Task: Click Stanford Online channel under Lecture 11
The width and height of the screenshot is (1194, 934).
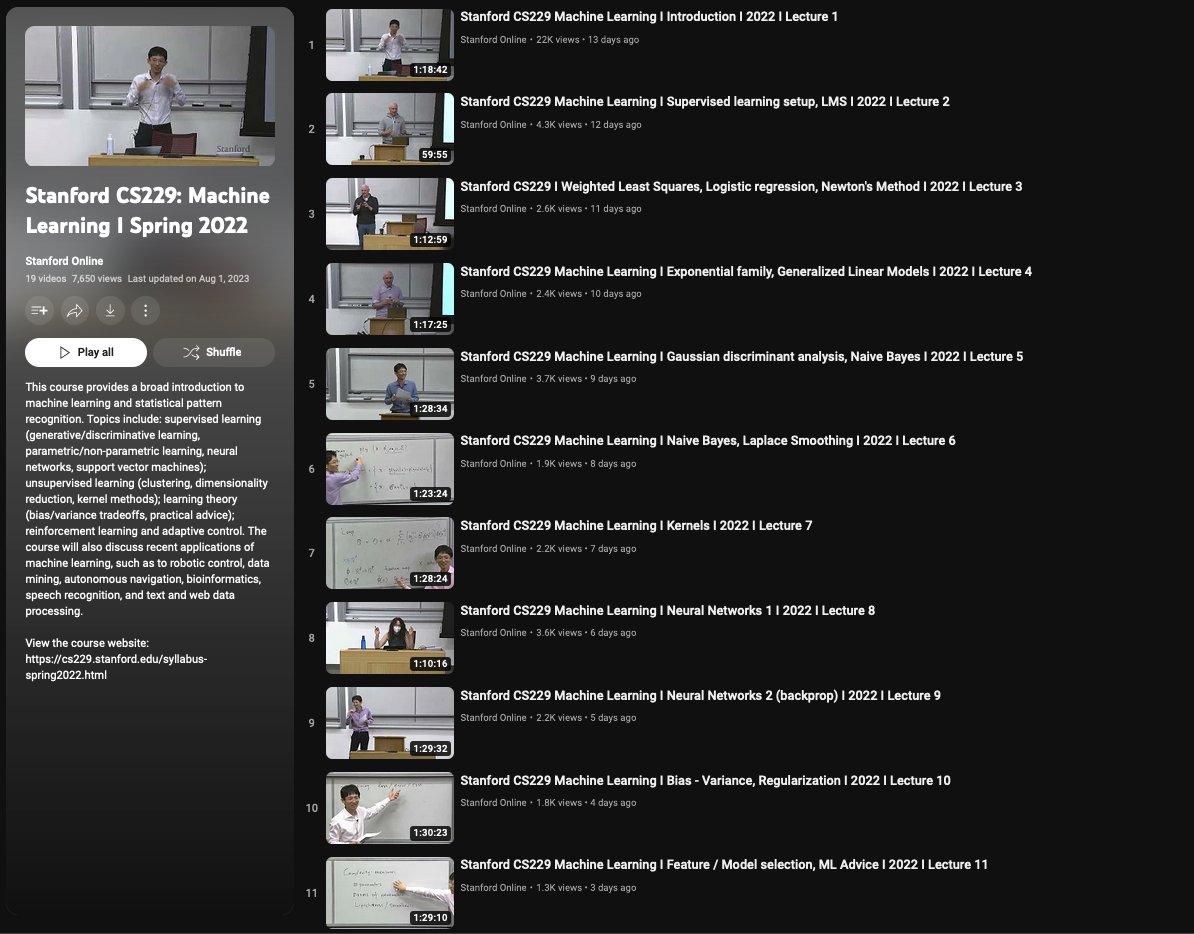Action: 493,888
